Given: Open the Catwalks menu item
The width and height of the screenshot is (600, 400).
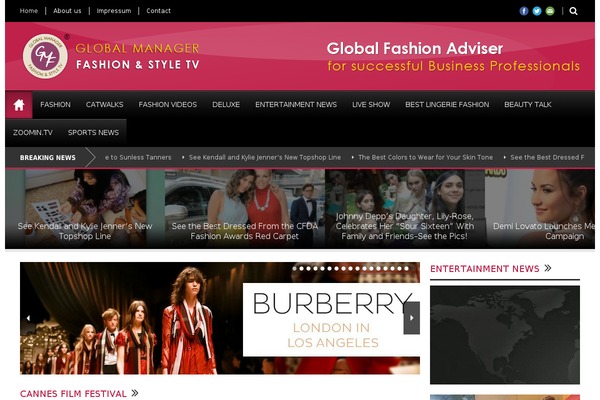Looking at the screenshot, I should (104, 104).
